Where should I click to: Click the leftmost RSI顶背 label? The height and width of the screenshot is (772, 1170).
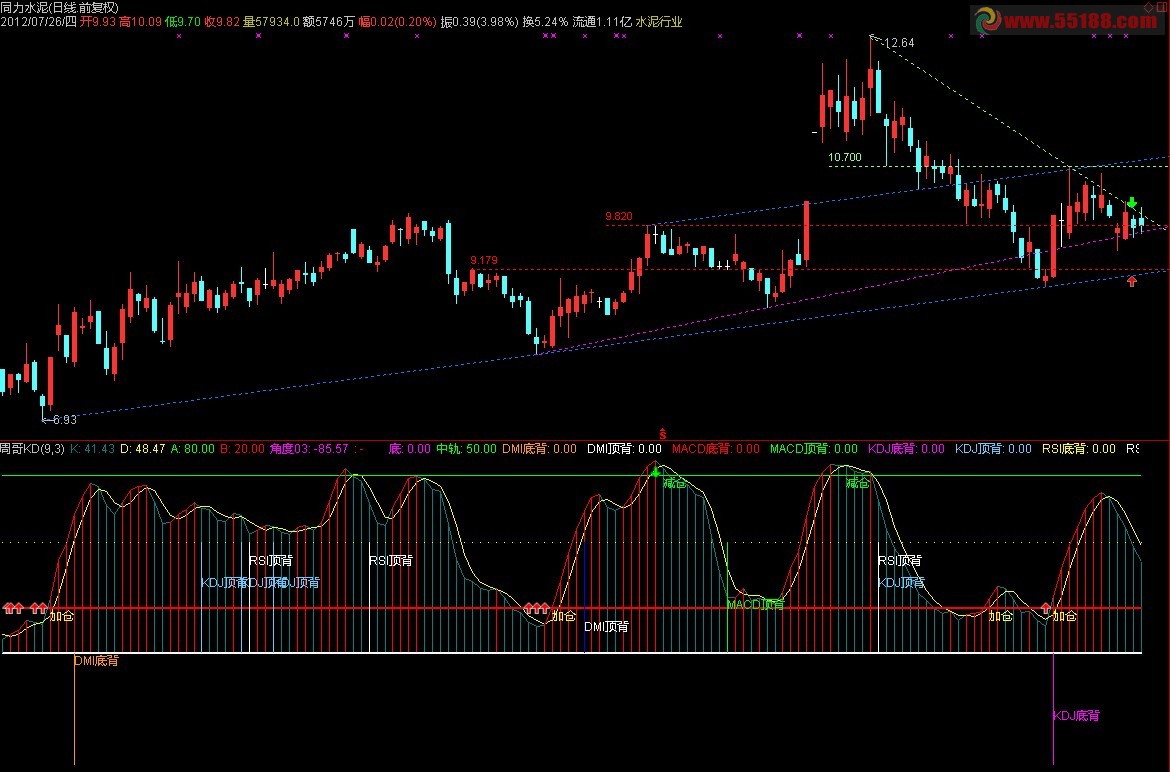pyautogui.click(x=271, y=561)
